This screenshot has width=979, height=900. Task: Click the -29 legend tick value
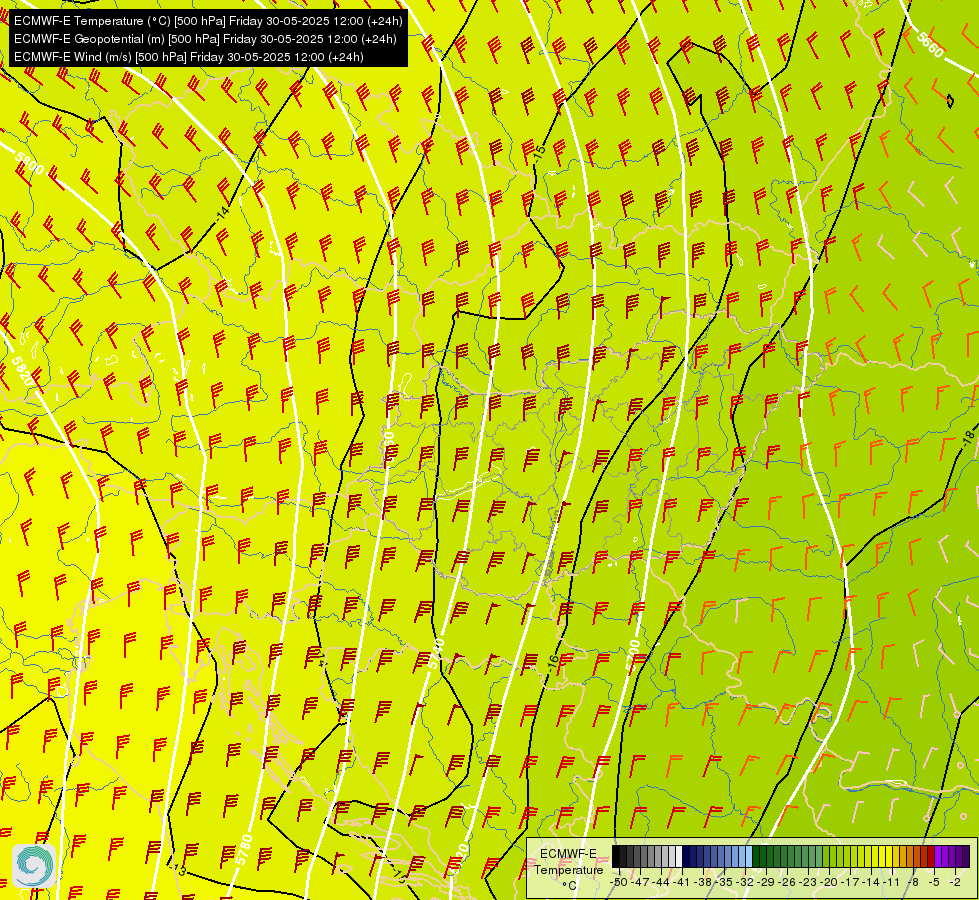coord(766,882)
